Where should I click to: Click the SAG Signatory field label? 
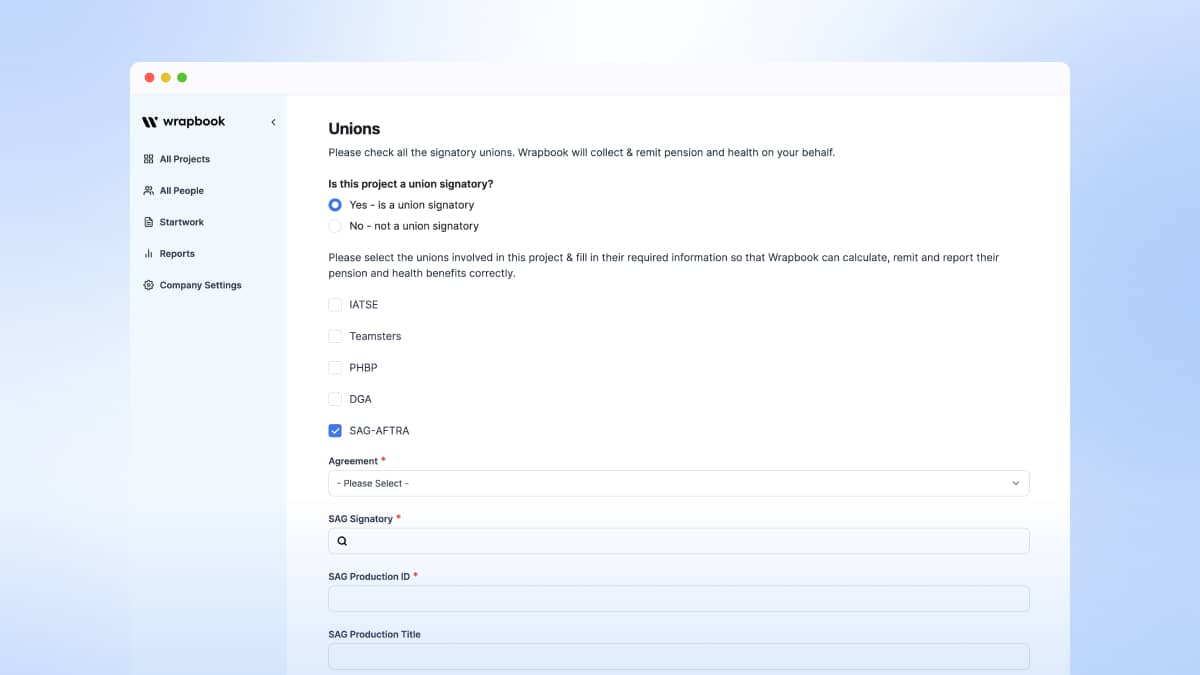[x=360, y=519]
